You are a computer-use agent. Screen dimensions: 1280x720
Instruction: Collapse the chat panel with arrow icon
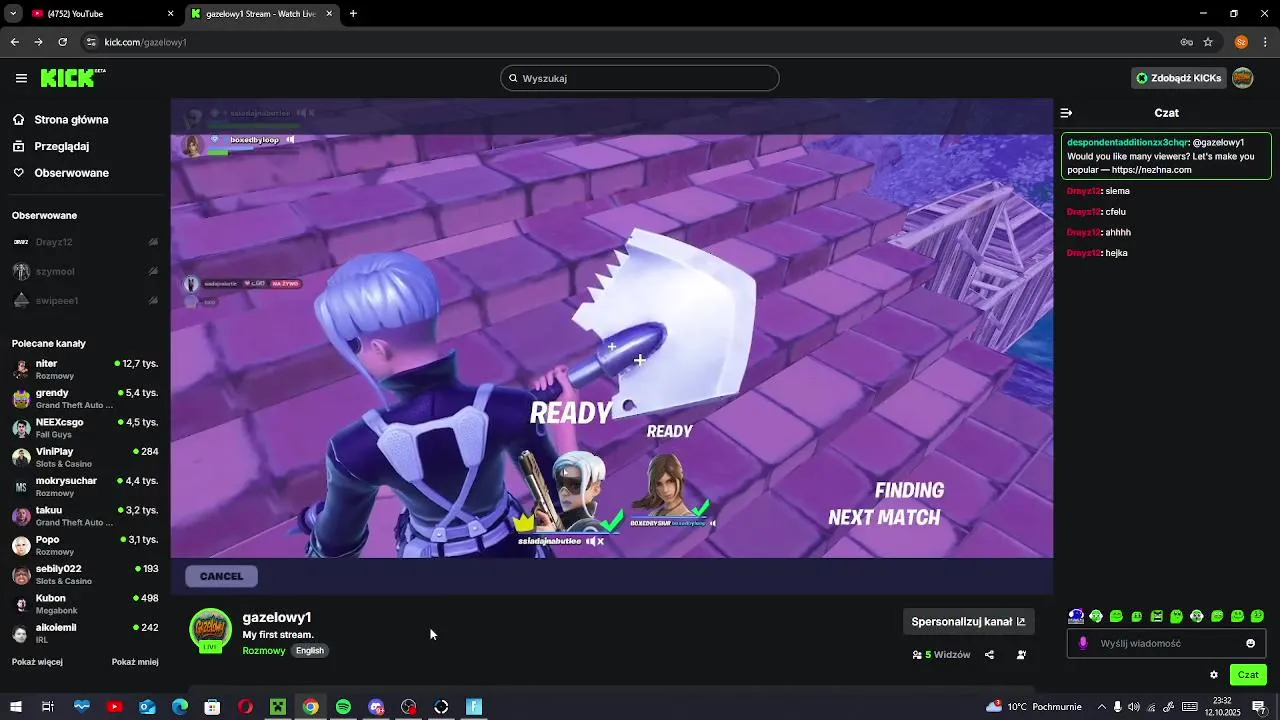(x=1066, y=113)
